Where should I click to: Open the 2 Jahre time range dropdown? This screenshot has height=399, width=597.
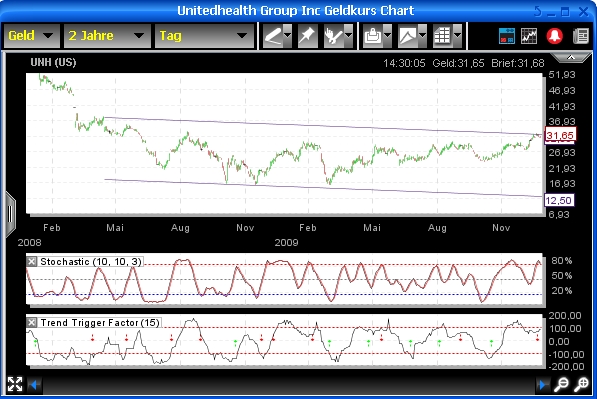click(x=107, y=36)
